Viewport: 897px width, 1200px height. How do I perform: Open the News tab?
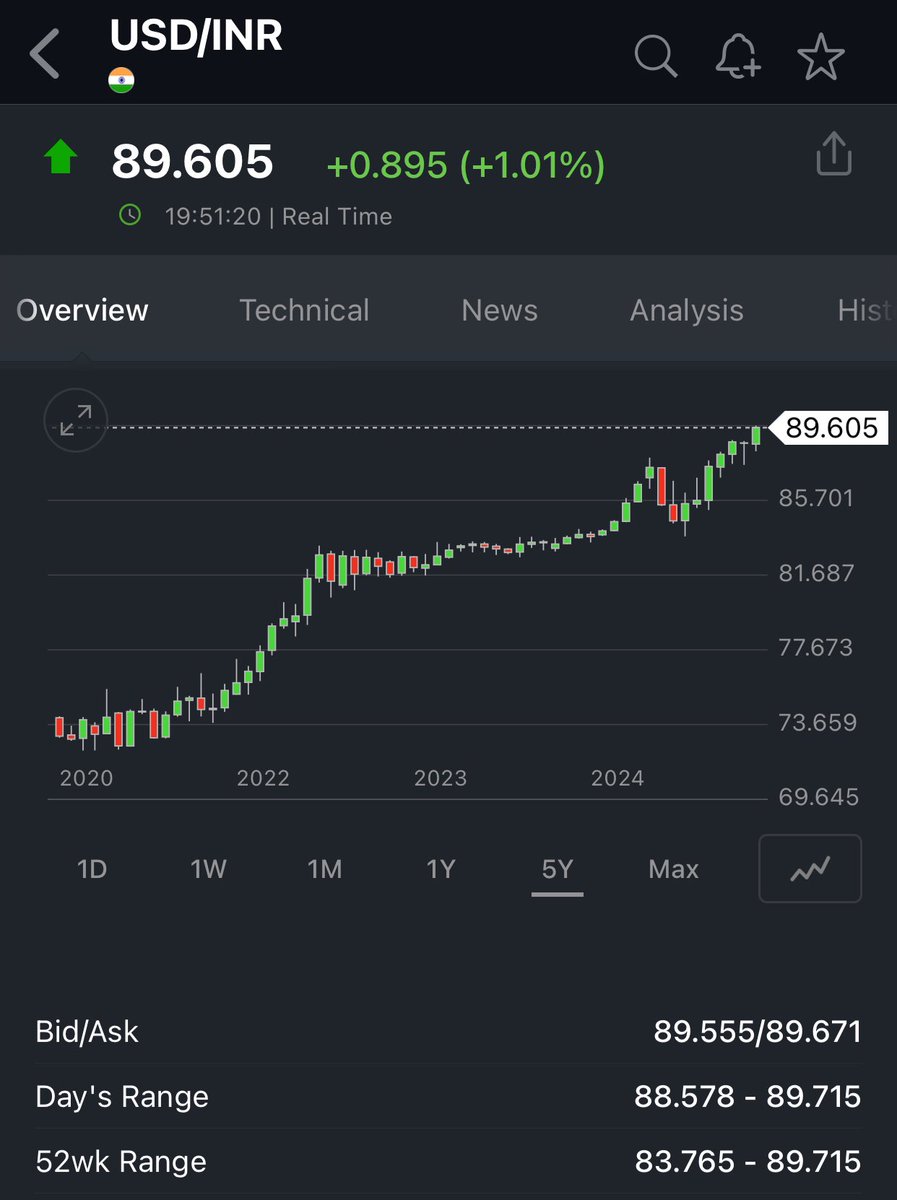click(499, 310)
